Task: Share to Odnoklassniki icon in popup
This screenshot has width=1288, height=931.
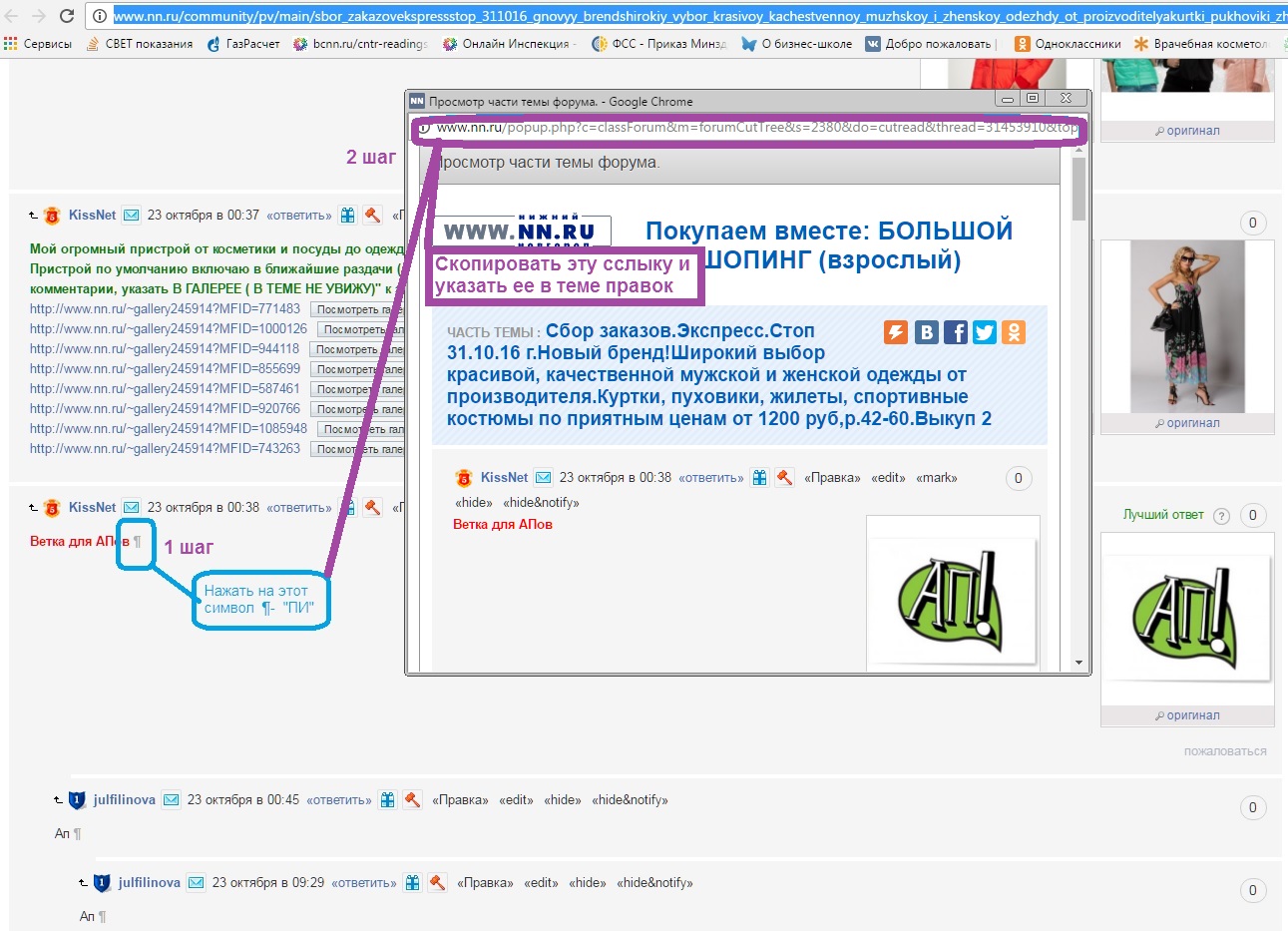Action: [1014, 332]
